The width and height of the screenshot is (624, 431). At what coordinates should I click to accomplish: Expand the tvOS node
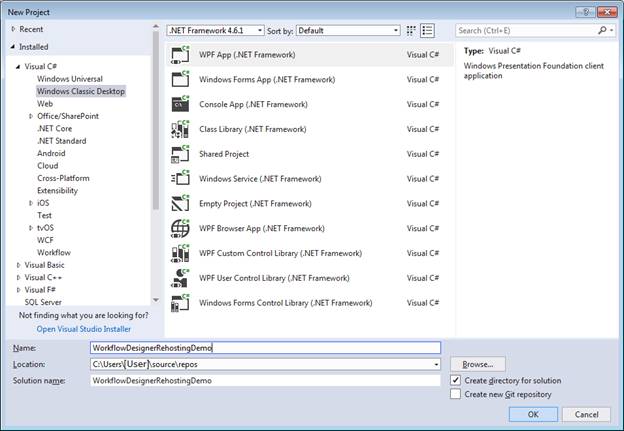coord(31,228)
